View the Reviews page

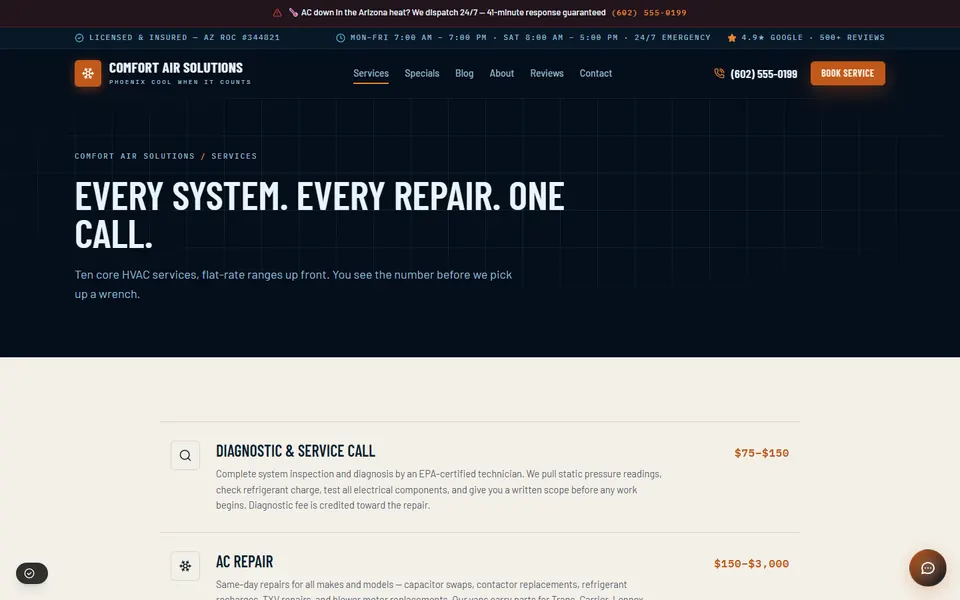pyautogui.click(x=547, y=73)
